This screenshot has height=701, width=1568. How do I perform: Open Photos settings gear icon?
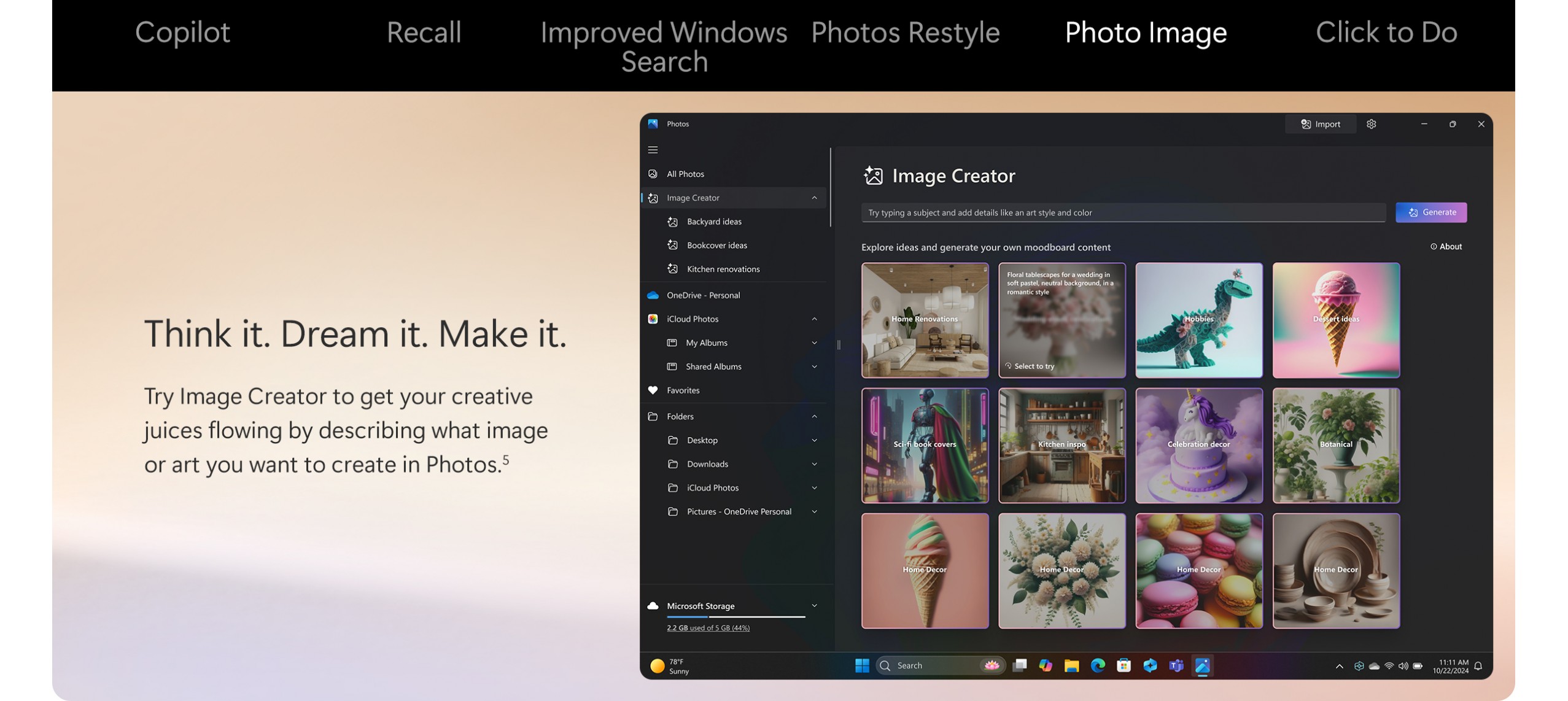tap(1372, 124)
